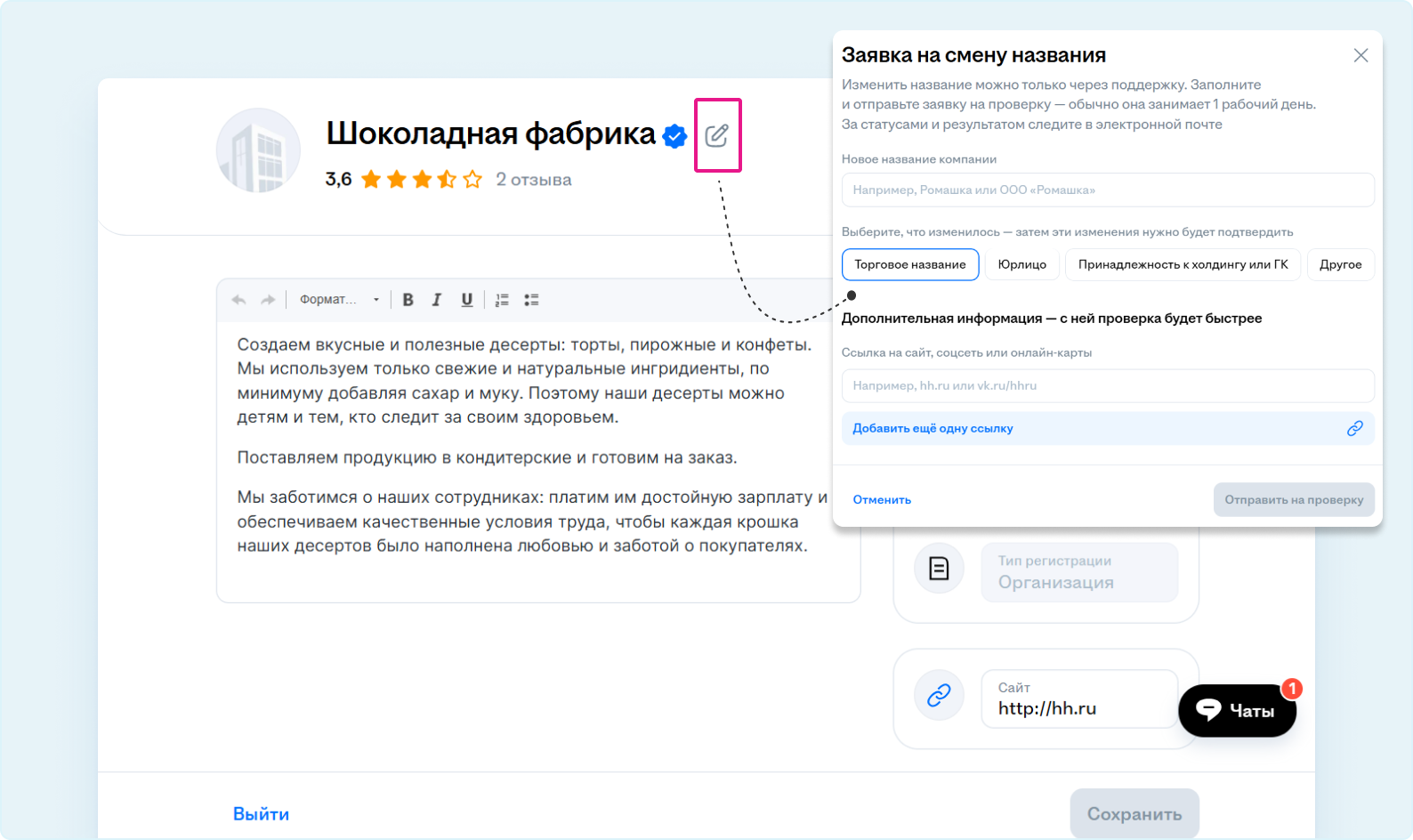The height and width of the screenshot is (840, 1413).
Task: Toggle italic formatting in the editor
Action: coord(437,300)
